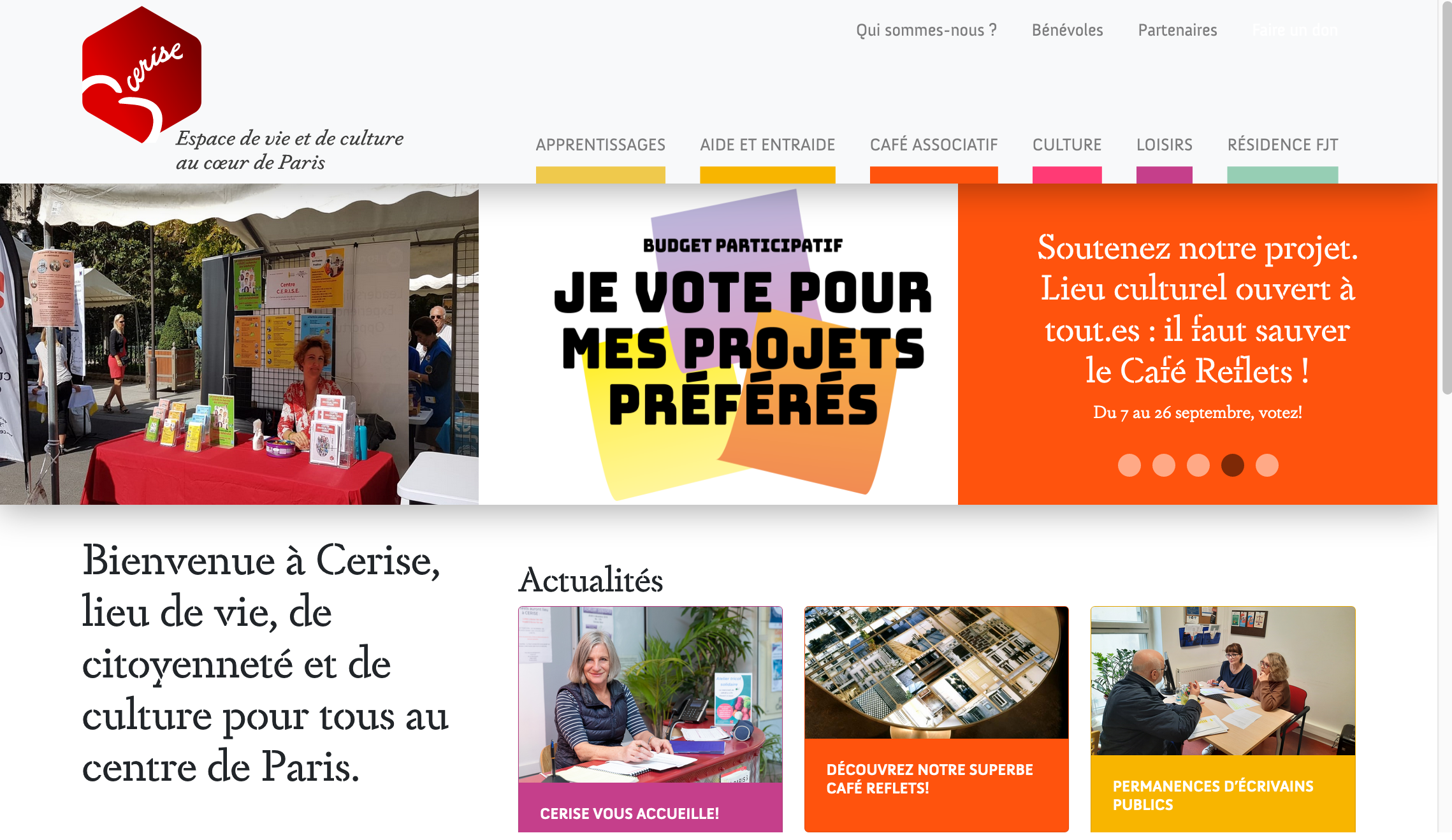Click the page vertical scrollbar thumb
Screen dimensions: 1452x840
tap(1447, 198)
